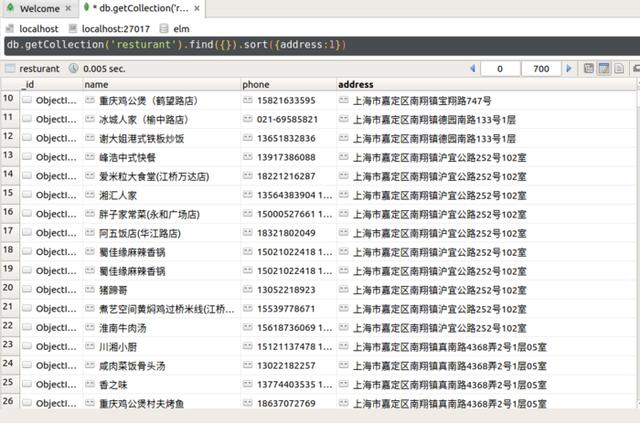This screenshot has width=640, height=423.
Task: Click the name cell 香之味
Action: pos(162,385)
